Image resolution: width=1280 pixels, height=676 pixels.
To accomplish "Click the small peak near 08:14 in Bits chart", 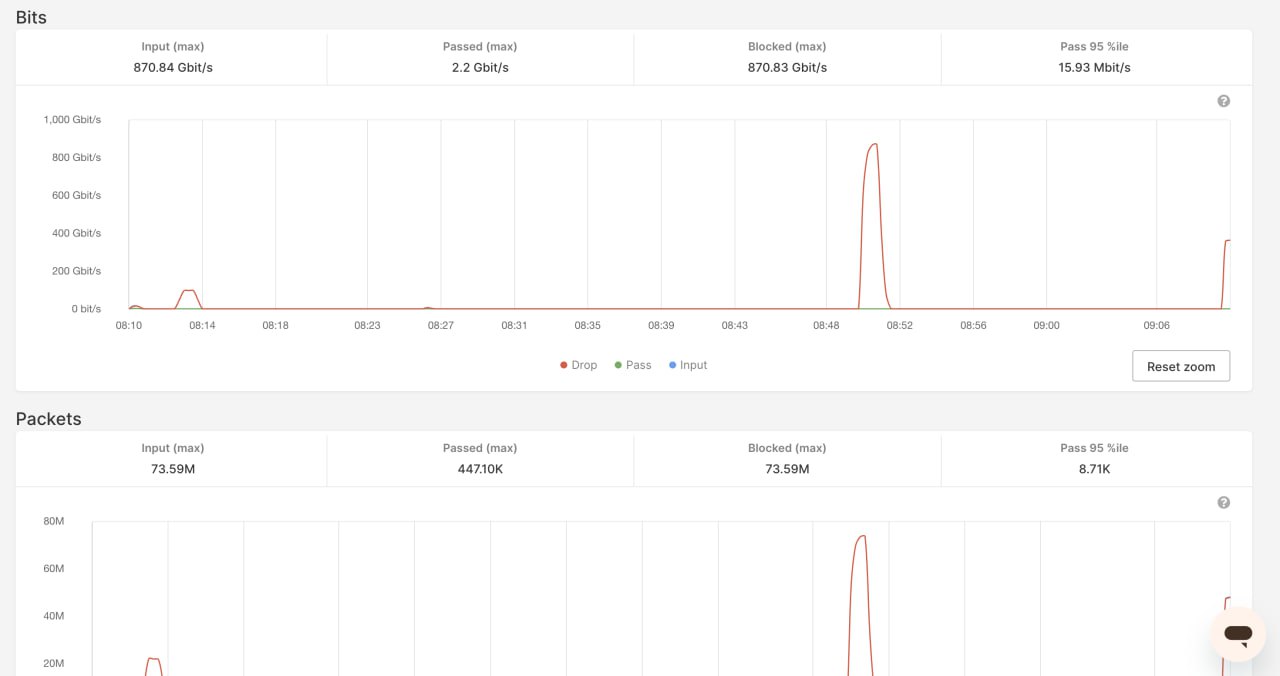I will (187, 291).
